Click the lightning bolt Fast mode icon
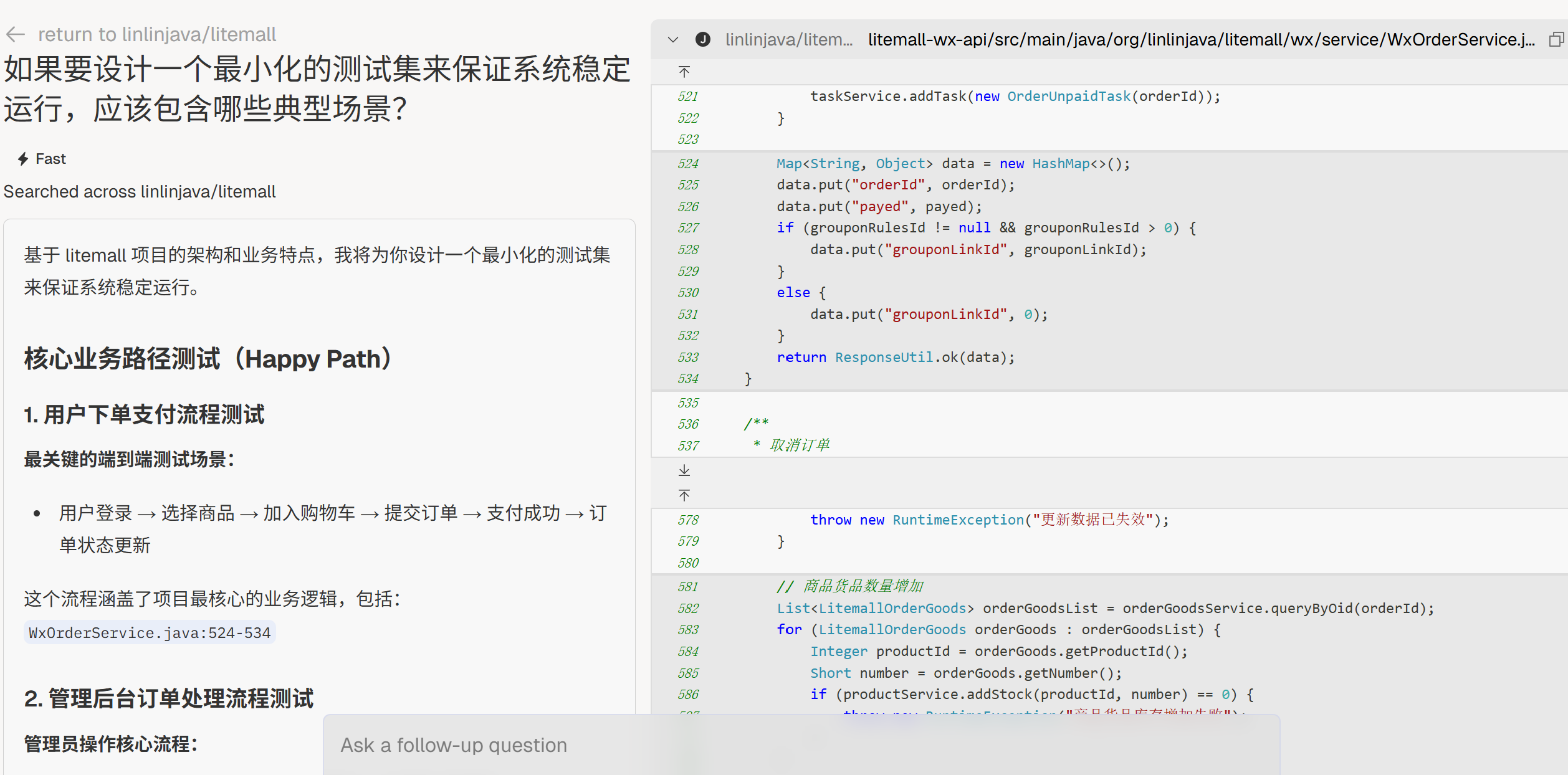This screenshot has height=775, width=1568. (23, 159)
